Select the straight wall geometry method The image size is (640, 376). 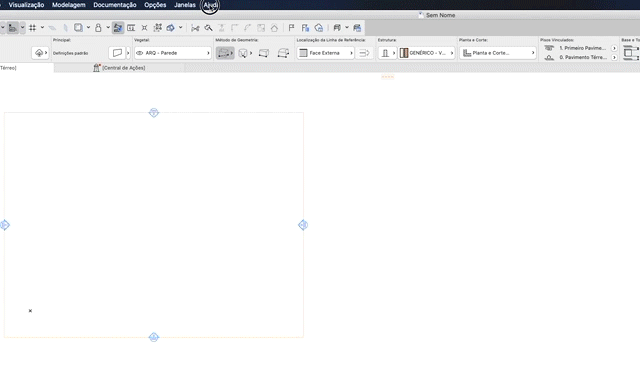click(x=225, y=53)
